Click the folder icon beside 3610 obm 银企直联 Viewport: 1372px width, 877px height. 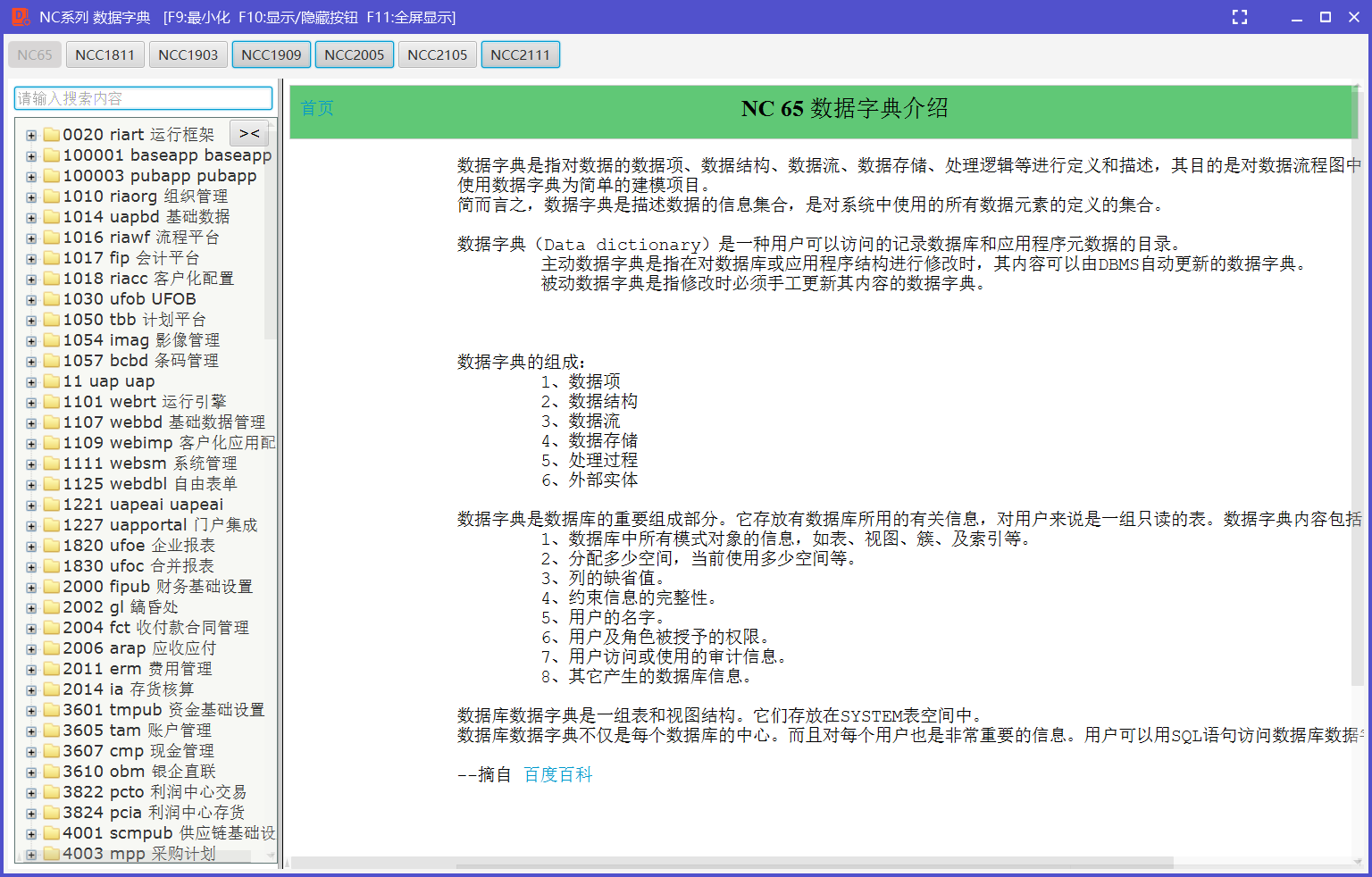(x=51, y=771)
